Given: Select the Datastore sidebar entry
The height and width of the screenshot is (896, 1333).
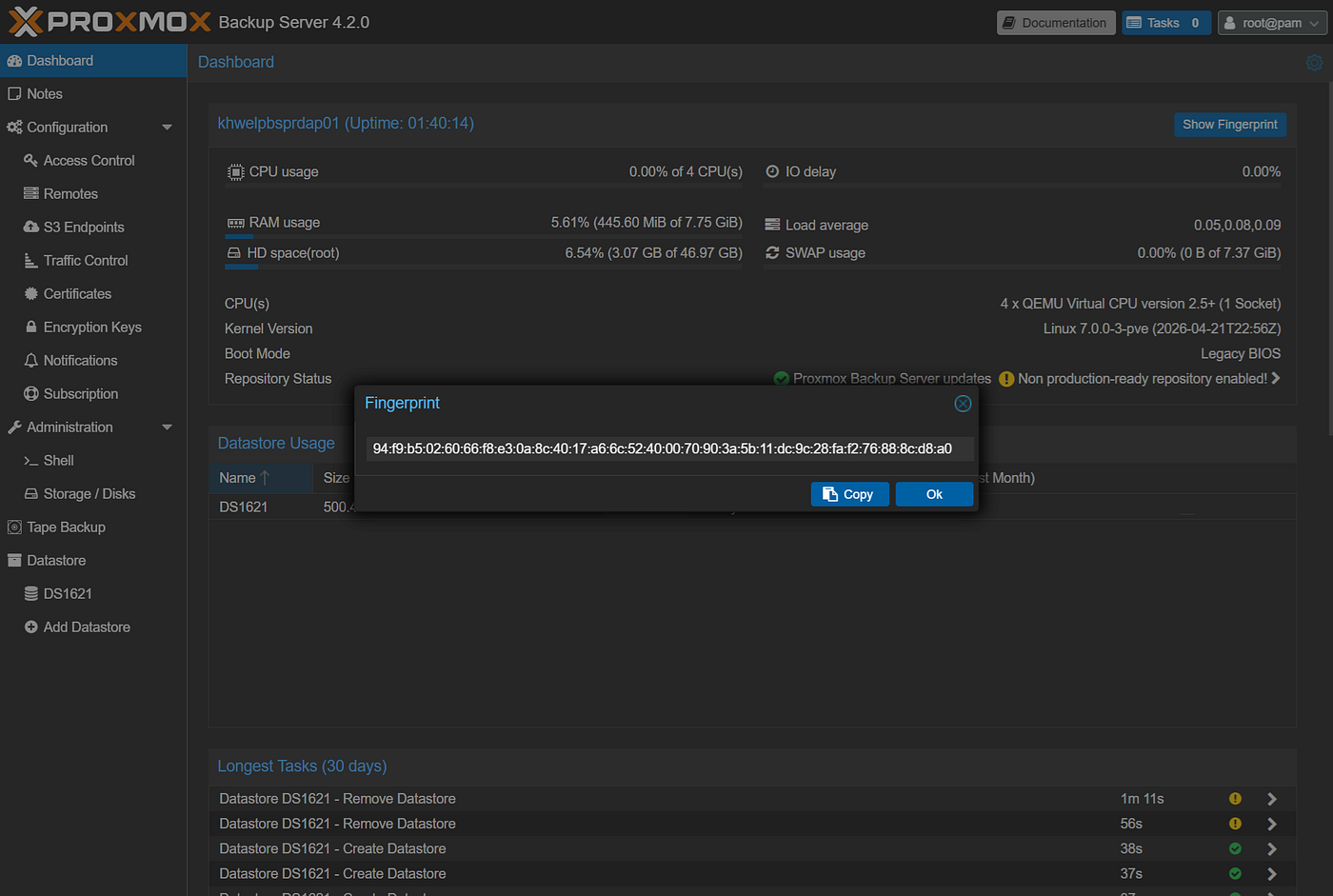Looking at the screenshot, I should 93,561.
